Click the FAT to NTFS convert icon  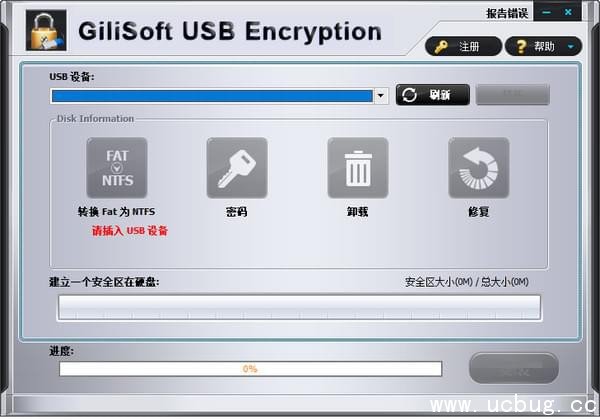[117, 168]
